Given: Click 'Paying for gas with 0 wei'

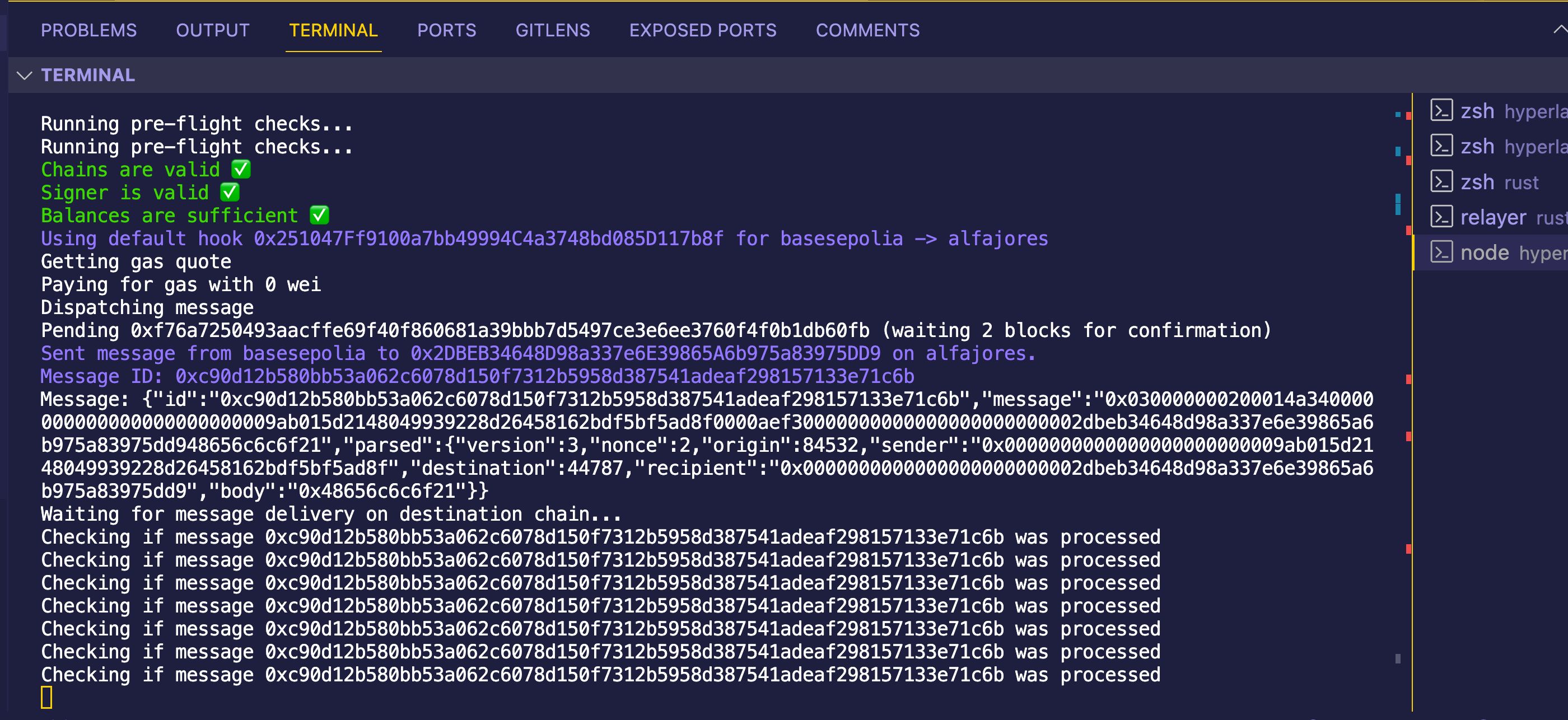Looking at the screenshot, I should 181,284.
